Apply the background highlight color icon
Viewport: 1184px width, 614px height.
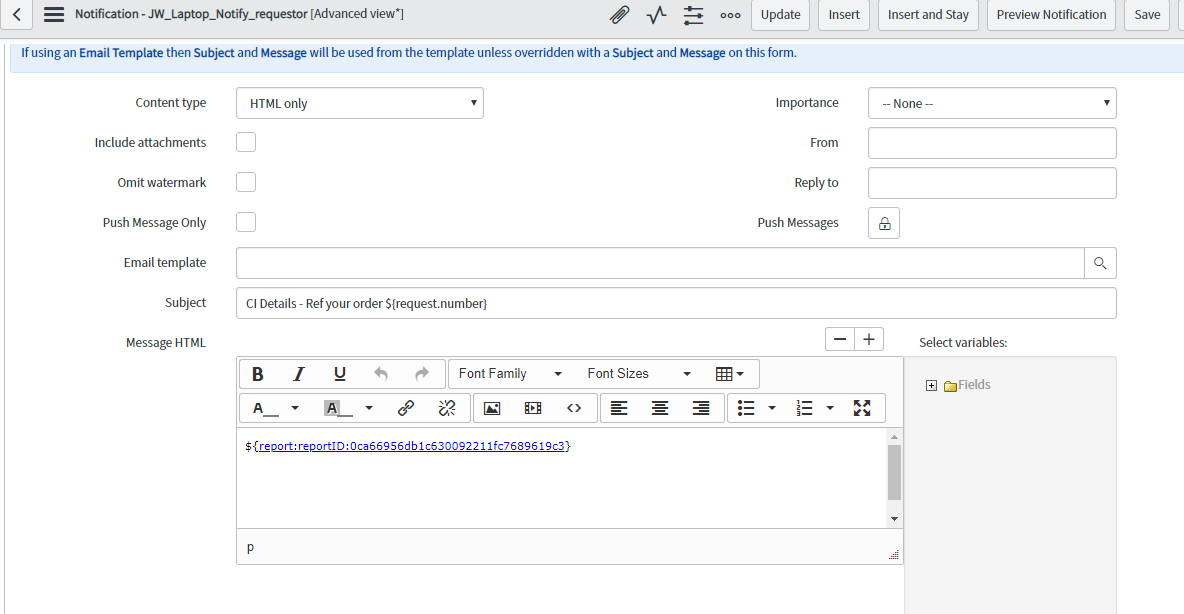tap(337, 409)
